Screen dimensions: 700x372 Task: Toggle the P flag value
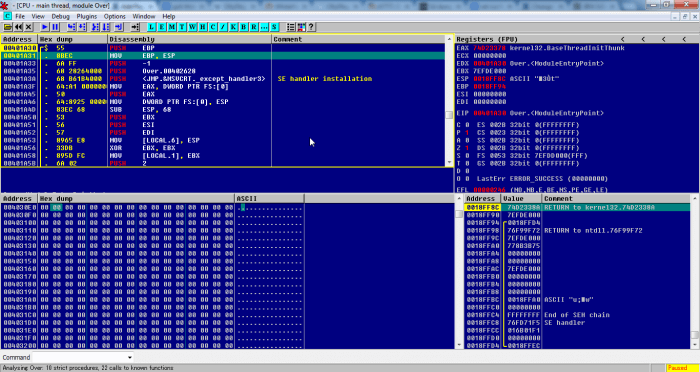click(x=467, y=132)
